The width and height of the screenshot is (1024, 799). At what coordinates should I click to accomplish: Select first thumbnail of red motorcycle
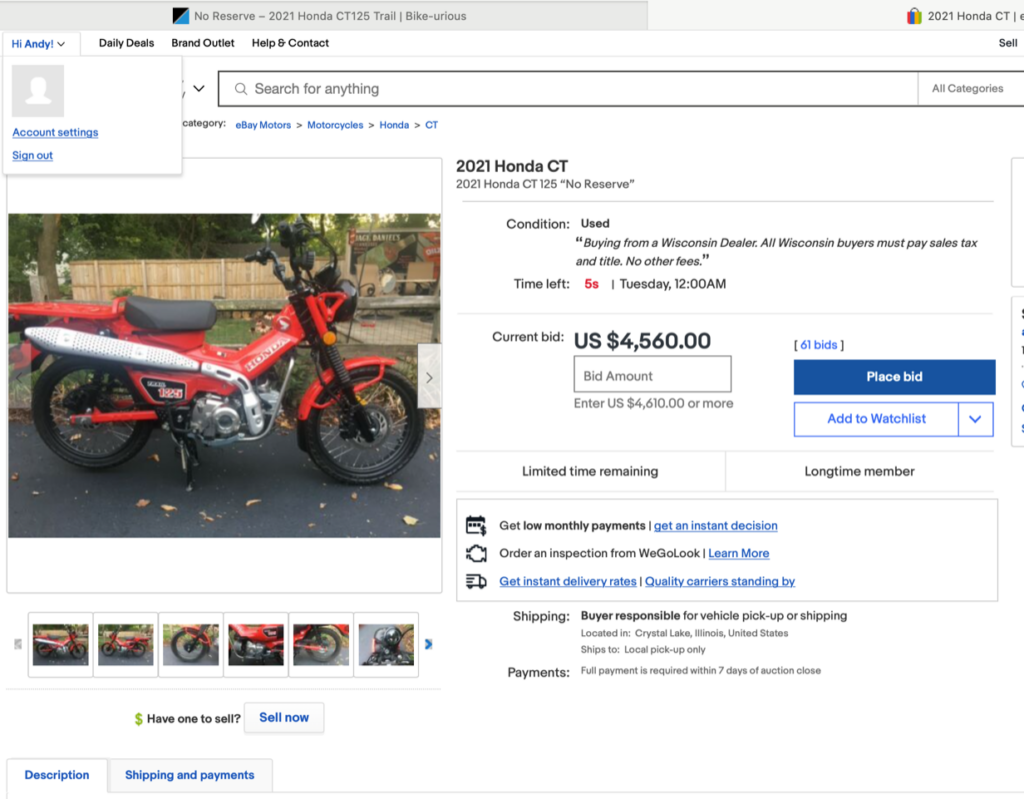point(61,645)
